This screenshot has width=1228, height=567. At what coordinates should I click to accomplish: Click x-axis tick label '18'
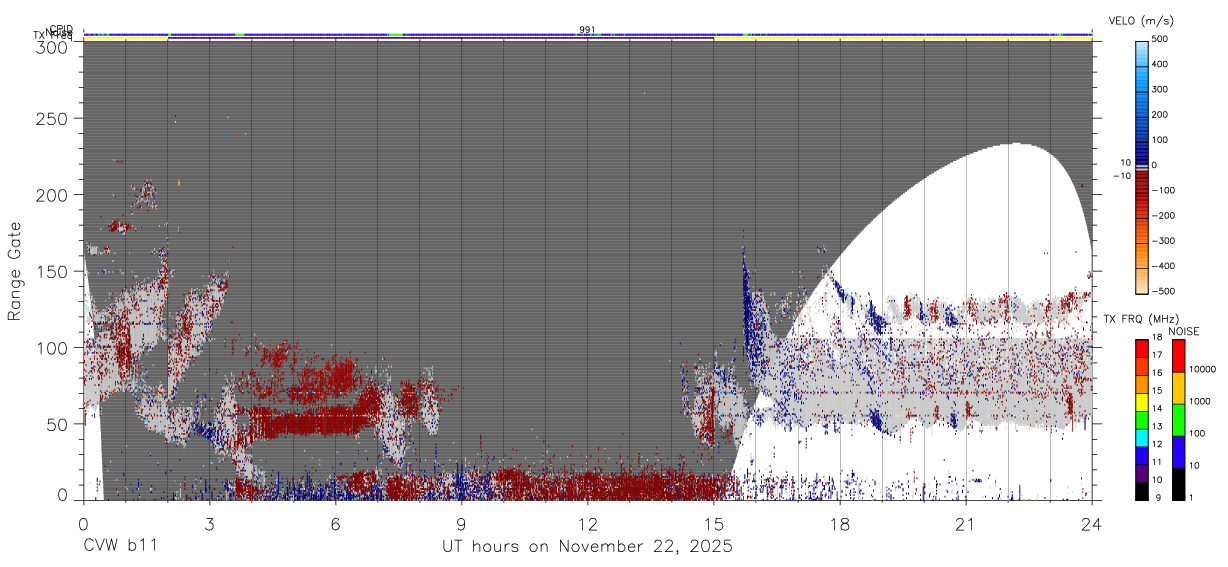[839, 523]
